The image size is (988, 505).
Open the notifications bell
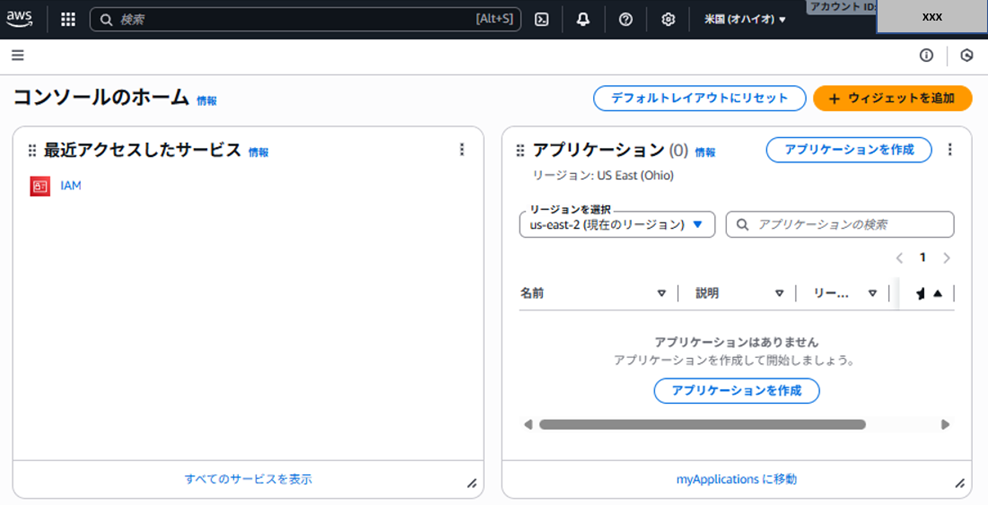coord(583,19)
